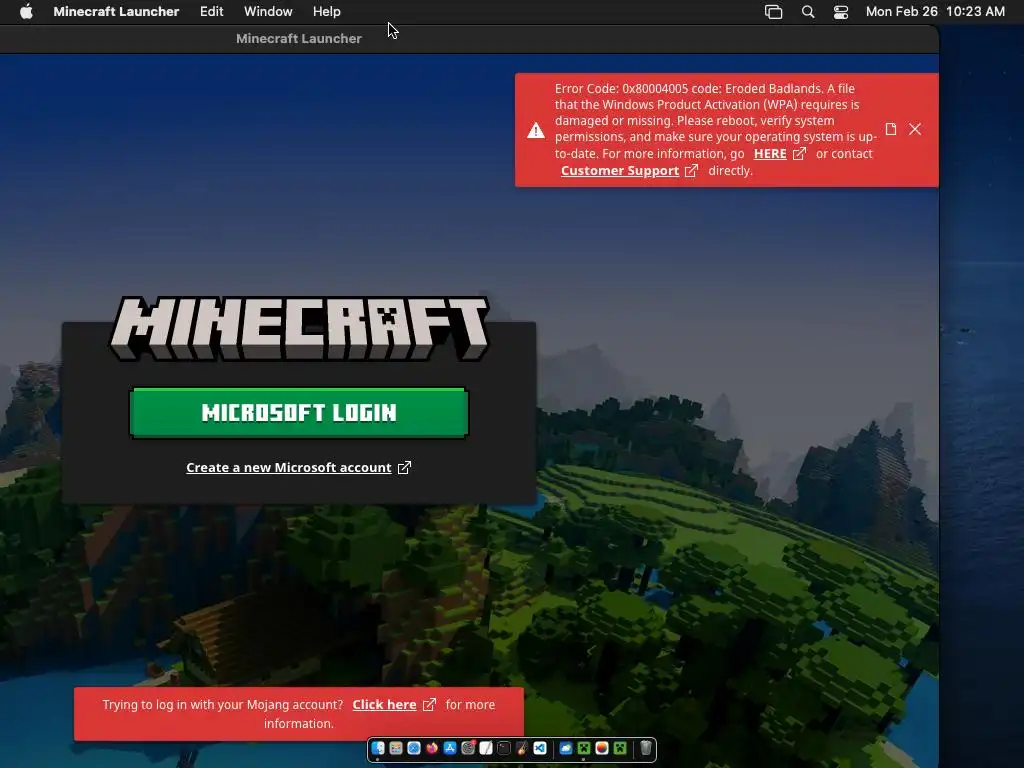This screenshot has width=1024, height=768.
Task: Open the Weather cloud icon in dock
Action: 566,748
